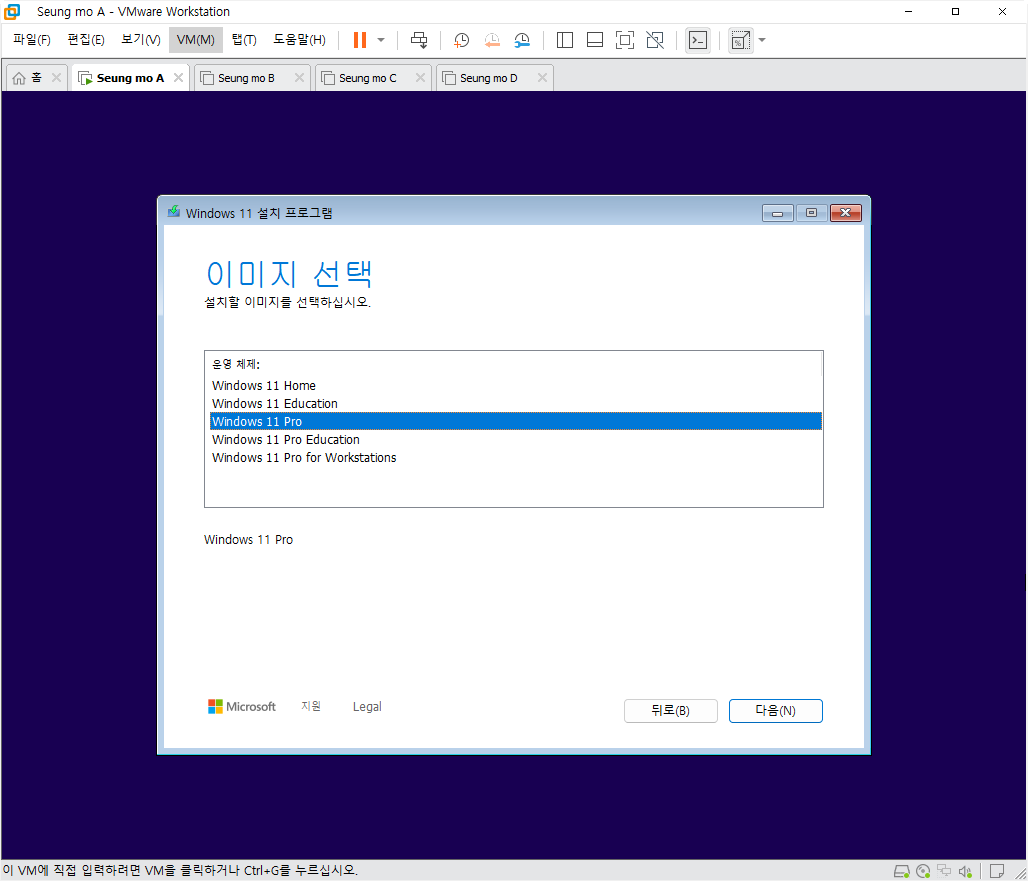Maximize the Windows 11 setup dialog
Viewport: 1028px width, 881px height.
pyautogui.click(x=811, y=213)
